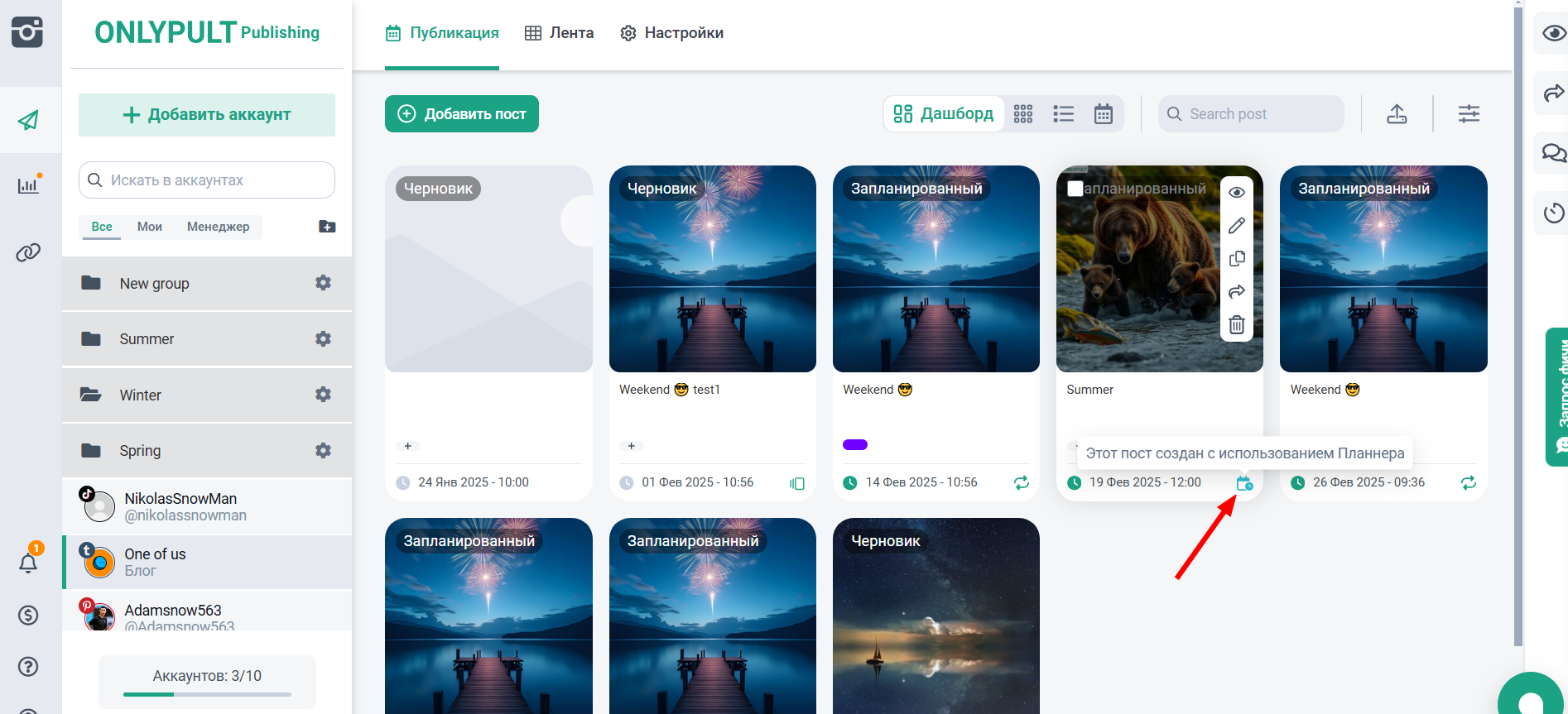The height and width of the screenshot is (714, 1568).
Task: Click the purple label on Weekend post
Action: (x=854, y=445)
